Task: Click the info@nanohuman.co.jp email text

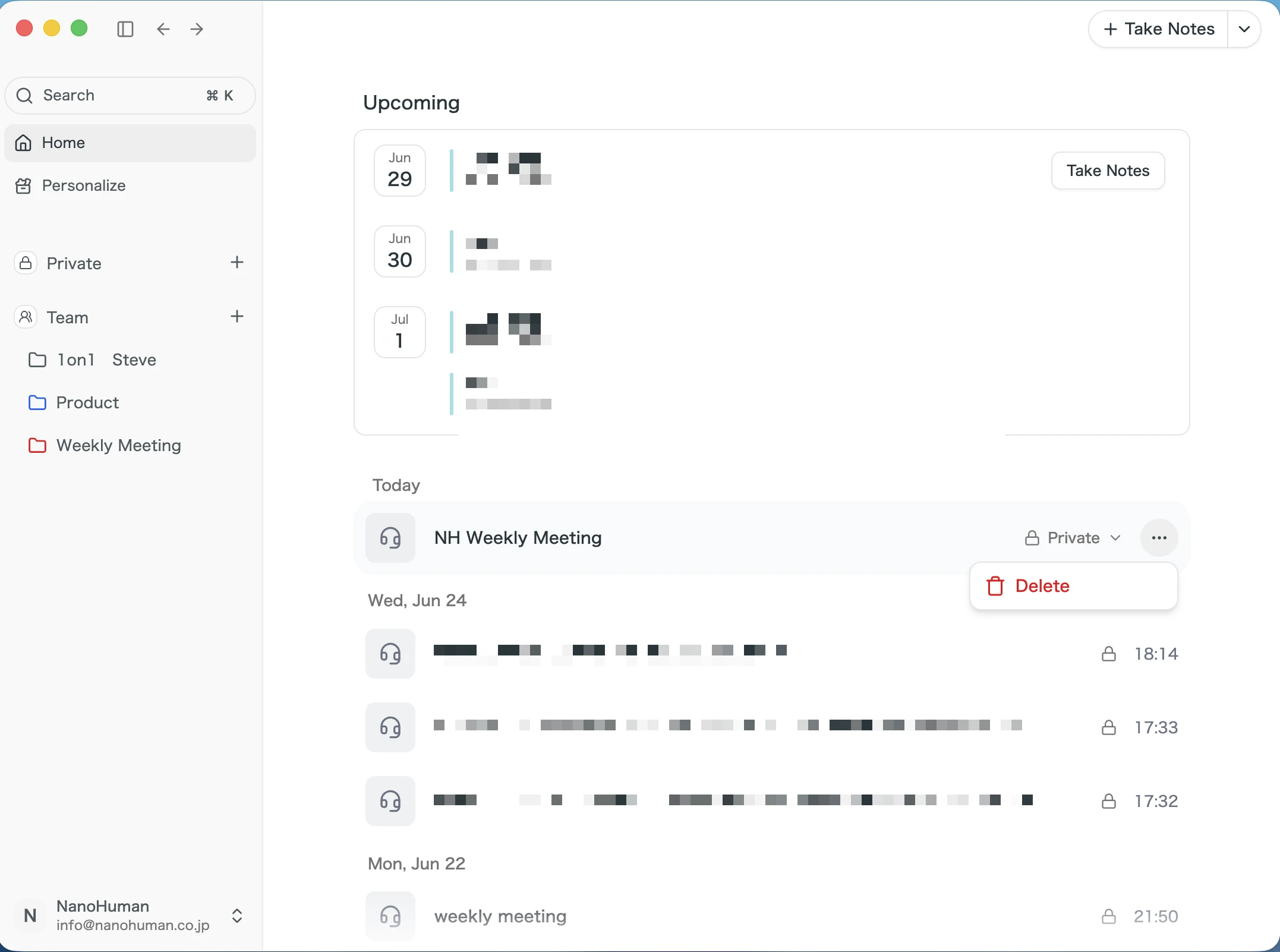Action: click(133, 926)
